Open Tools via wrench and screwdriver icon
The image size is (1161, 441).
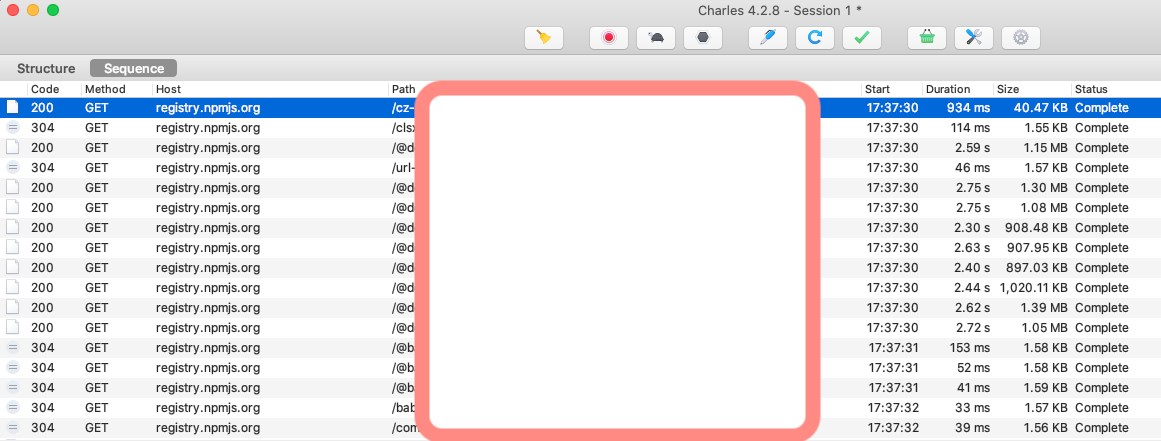[x=974, y=38]
